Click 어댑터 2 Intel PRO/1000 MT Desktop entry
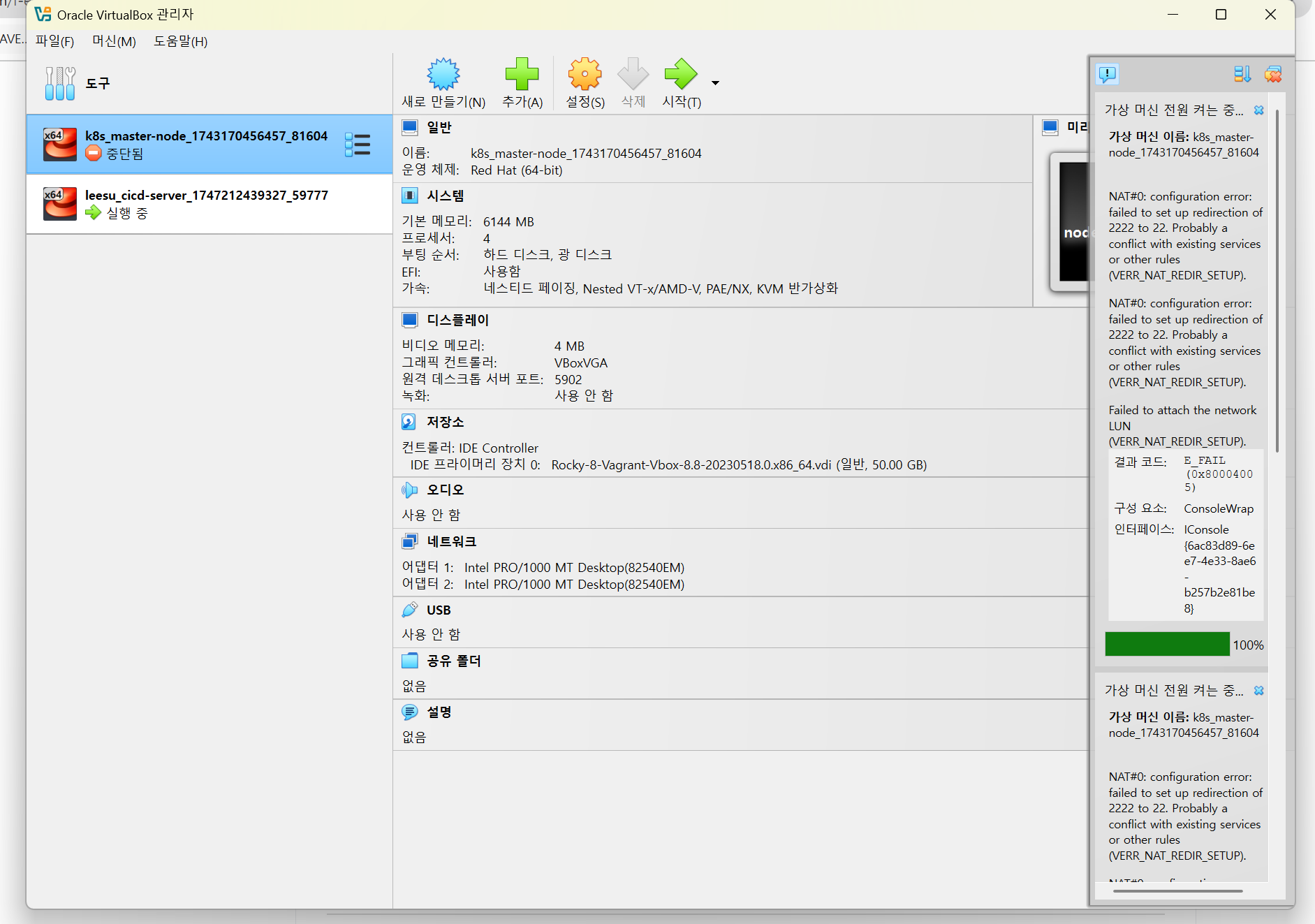 tap(543, 584)
